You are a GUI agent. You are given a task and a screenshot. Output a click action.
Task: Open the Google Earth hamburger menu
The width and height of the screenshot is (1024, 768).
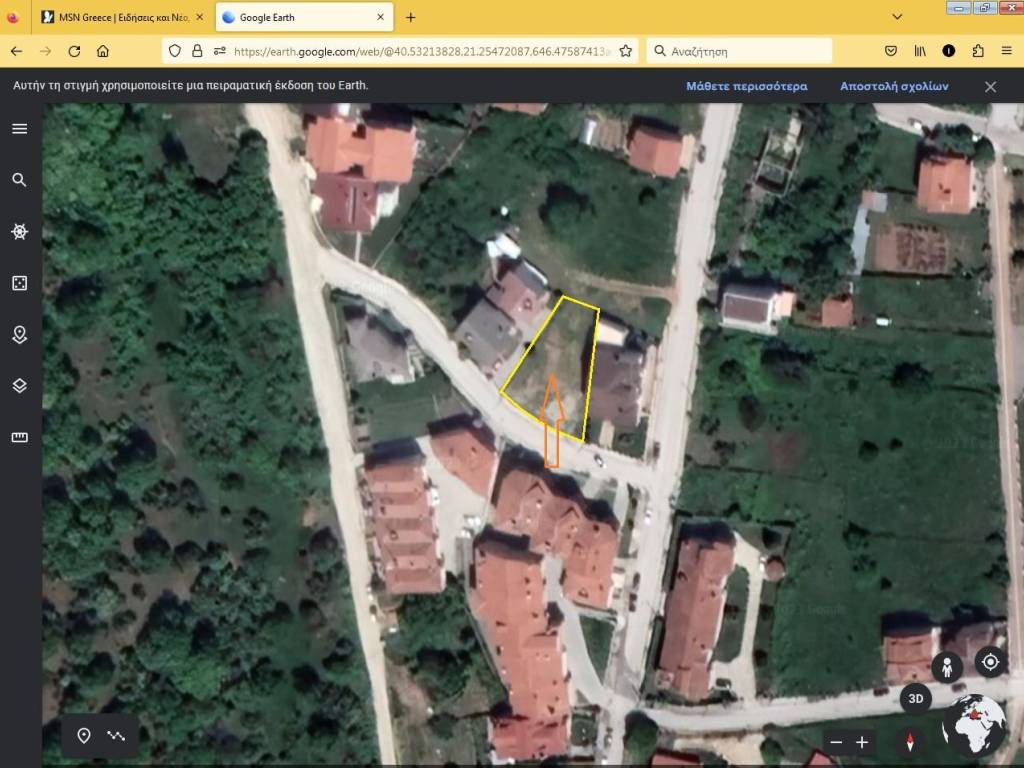coord(19,129)
